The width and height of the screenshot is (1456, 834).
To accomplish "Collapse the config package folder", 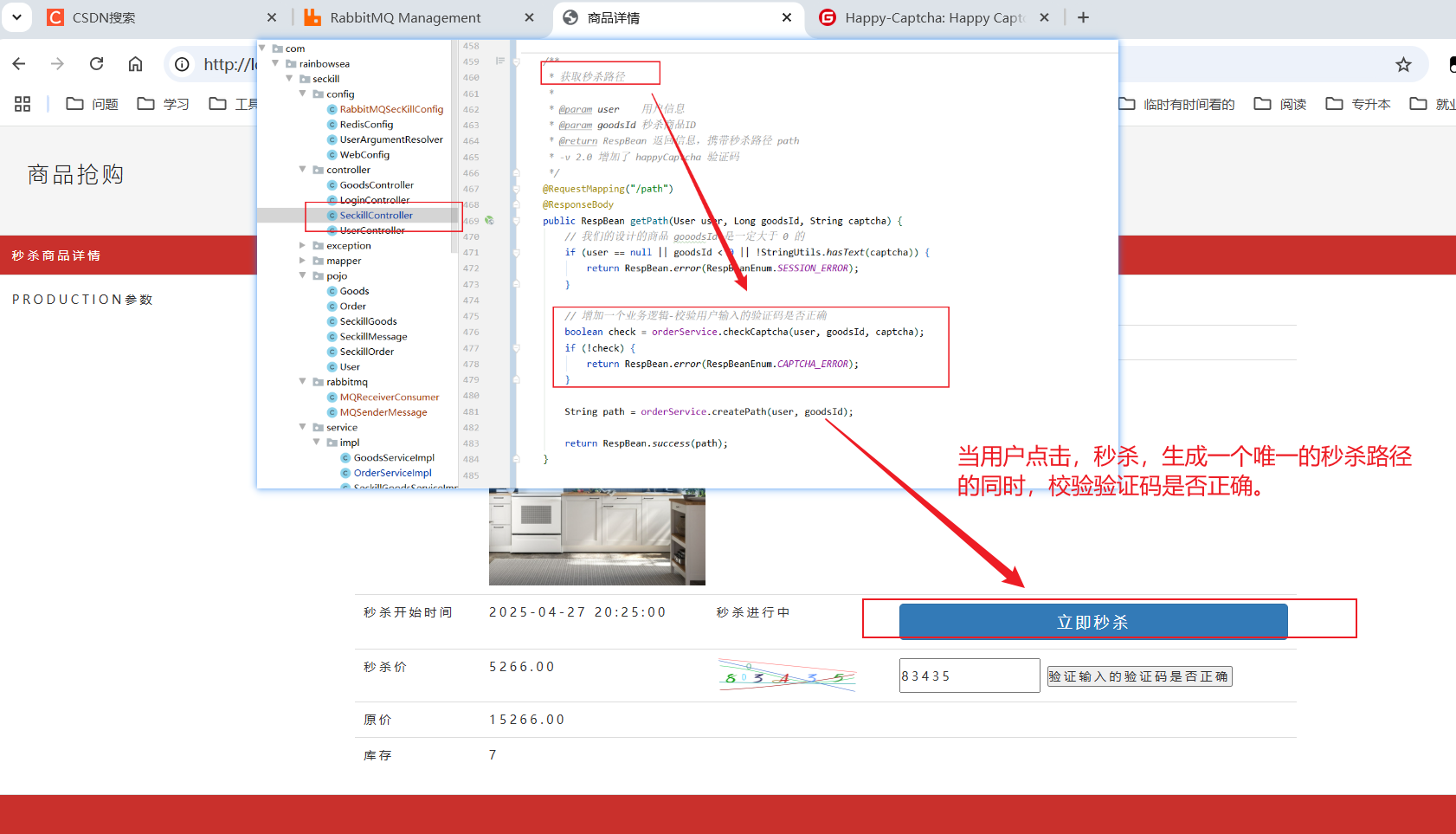I will pyautogui.click(x=303, y=94).
